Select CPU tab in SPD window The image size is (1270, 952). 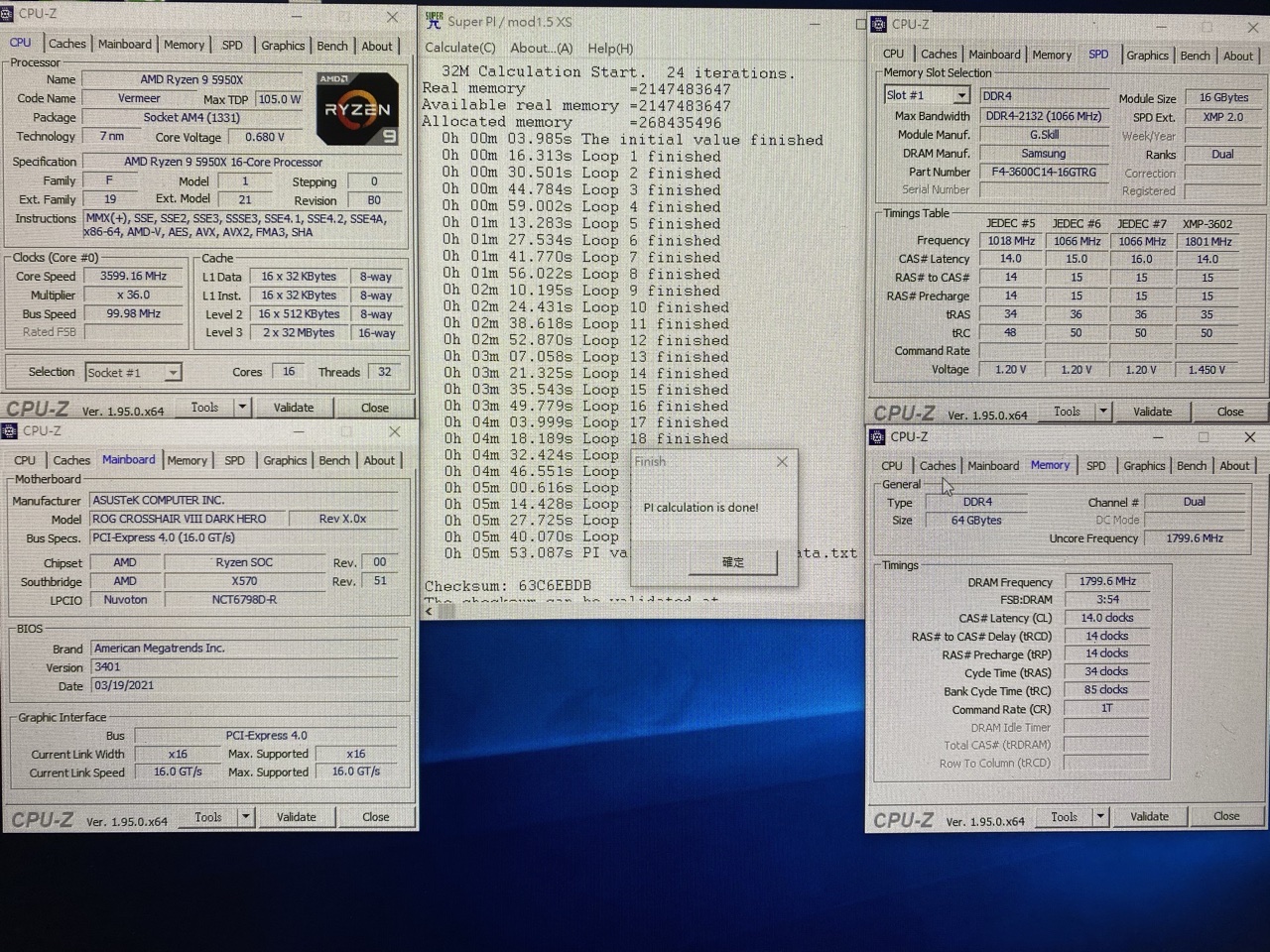coord(893,55)
